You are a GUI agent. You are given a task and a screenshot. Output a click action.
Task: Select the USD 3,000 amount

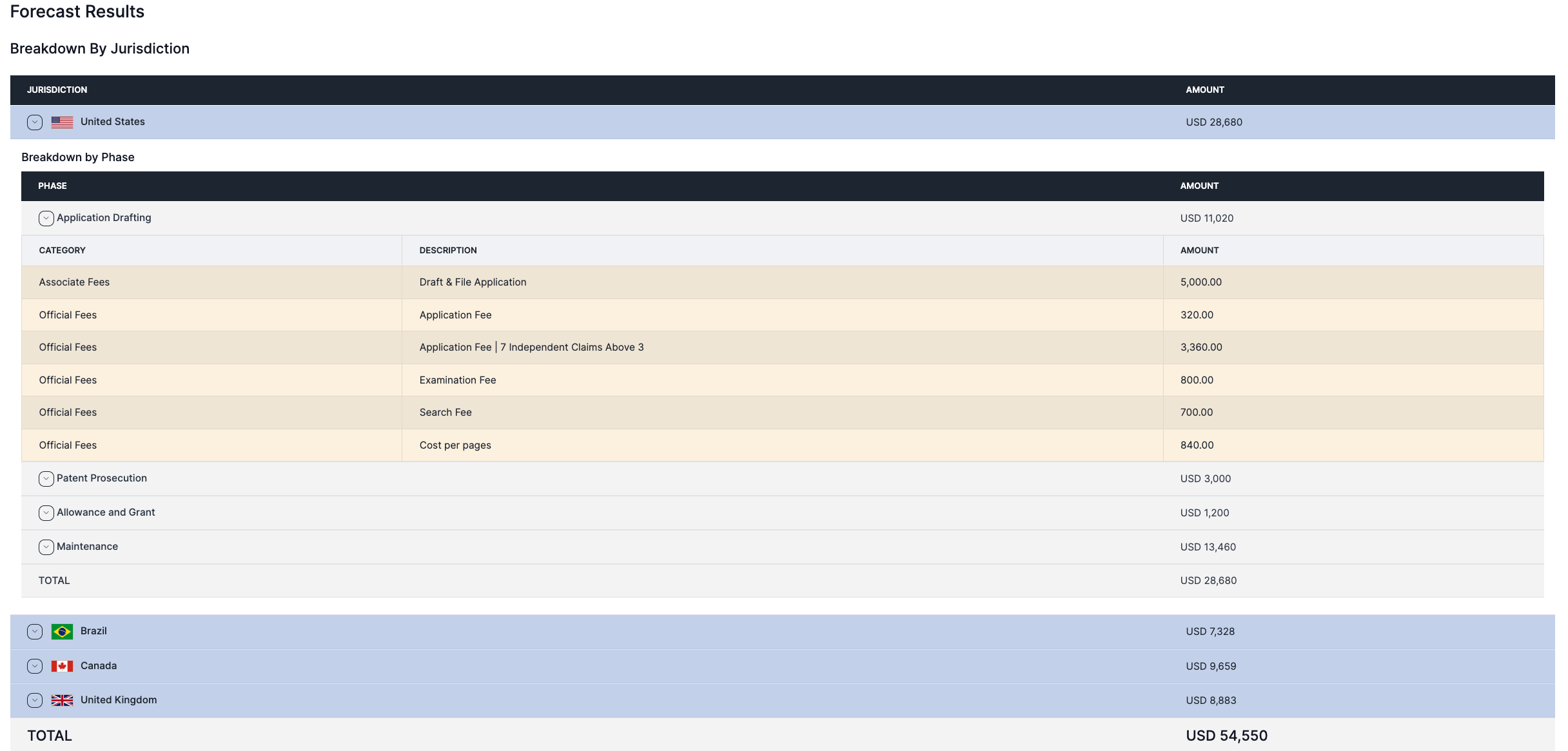tap(1206, 479)
